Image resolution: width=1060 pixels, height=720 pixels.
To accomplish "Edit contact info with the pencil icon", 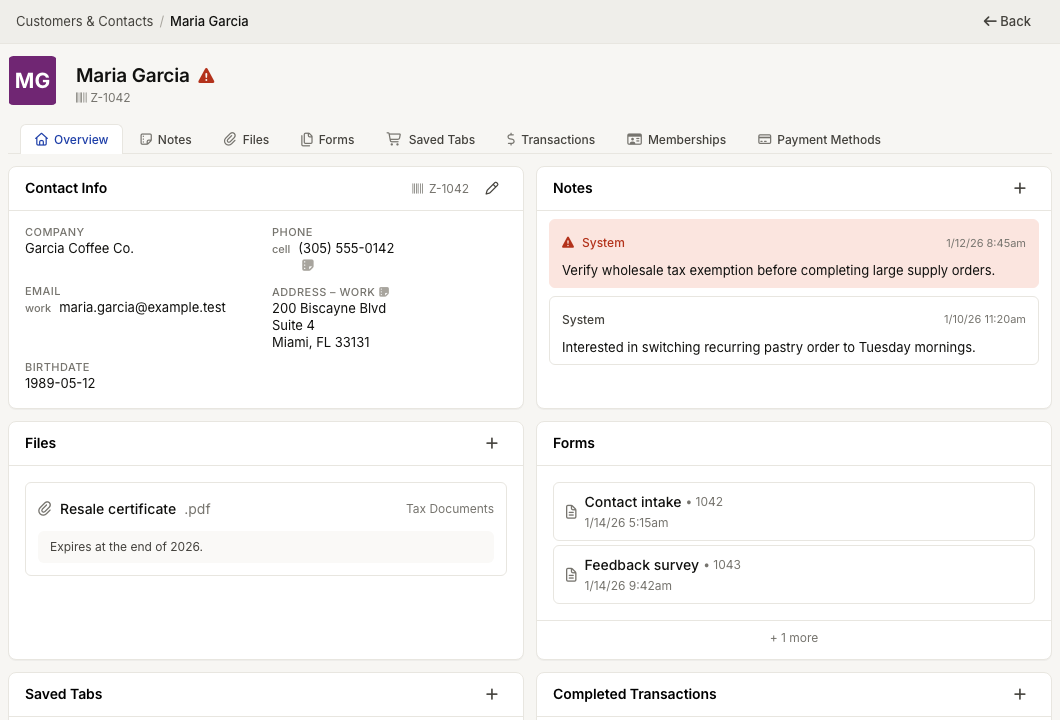I will coord(492,188).
